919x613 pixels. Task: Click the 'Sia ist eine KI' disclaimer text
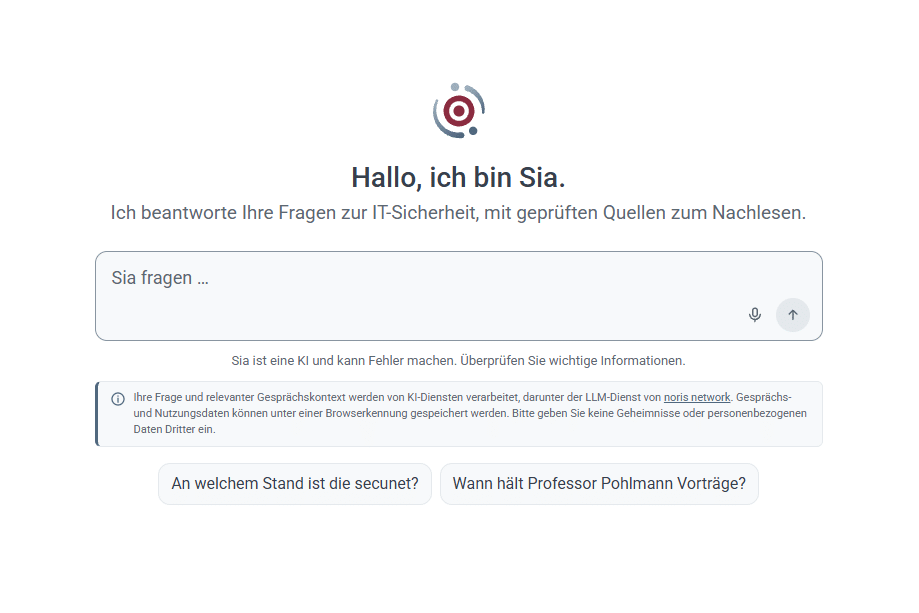click(458, 360)
